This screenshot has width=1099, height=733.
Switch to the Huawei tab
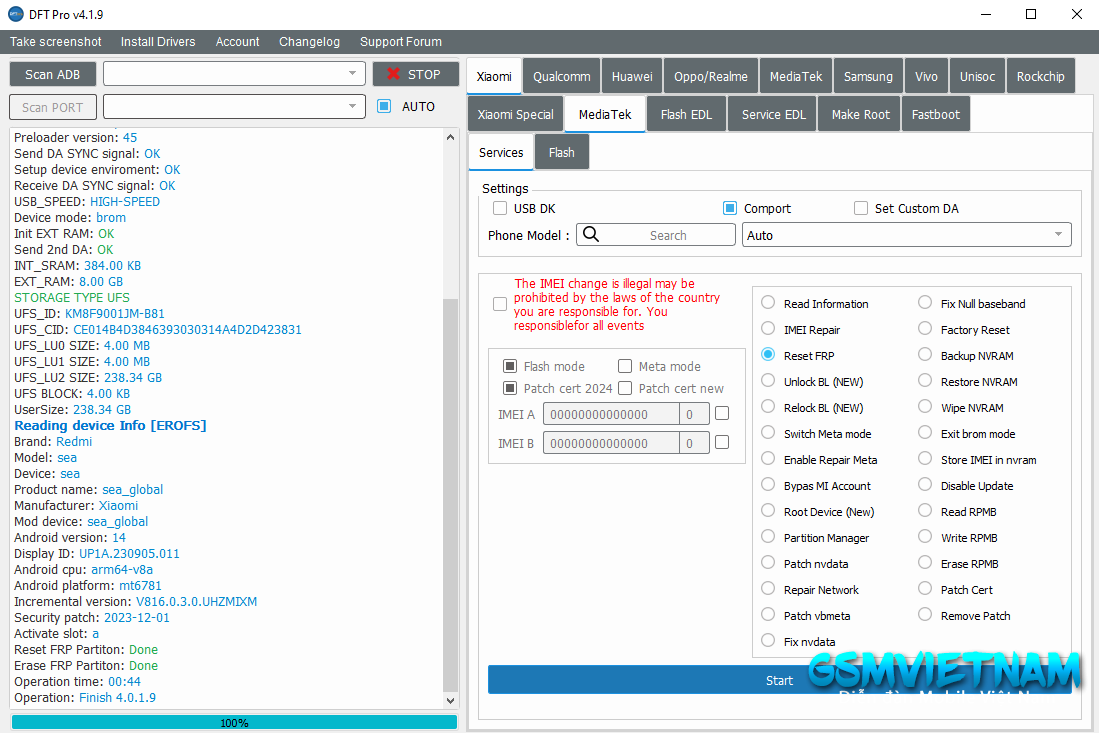click(x=632, y=76)
